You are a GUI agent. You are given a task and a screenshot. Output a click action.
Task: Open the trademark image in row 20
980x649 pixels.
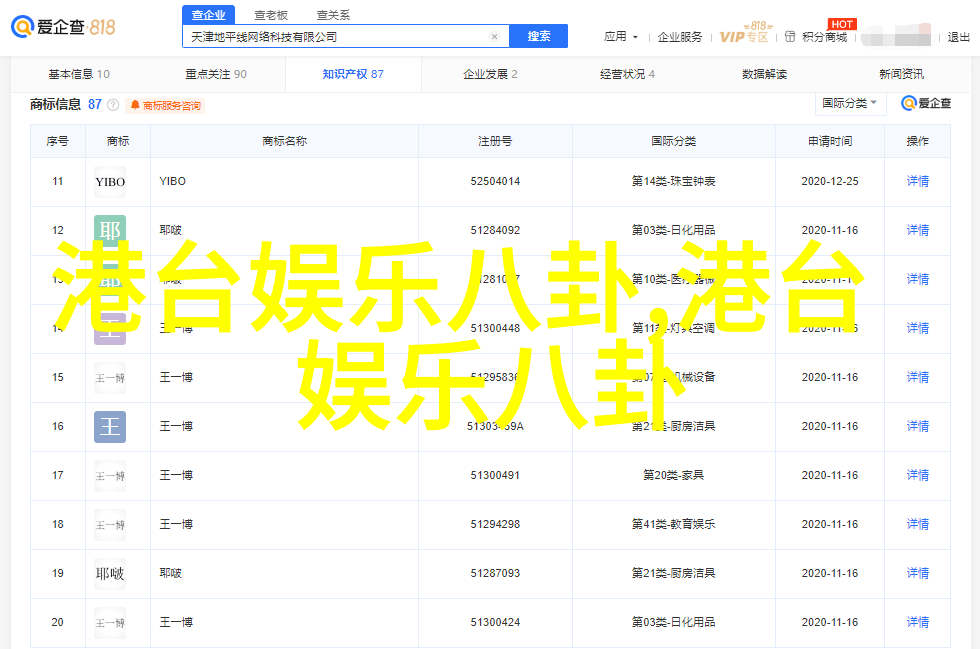pyautogui.click(x=110, y=623)
